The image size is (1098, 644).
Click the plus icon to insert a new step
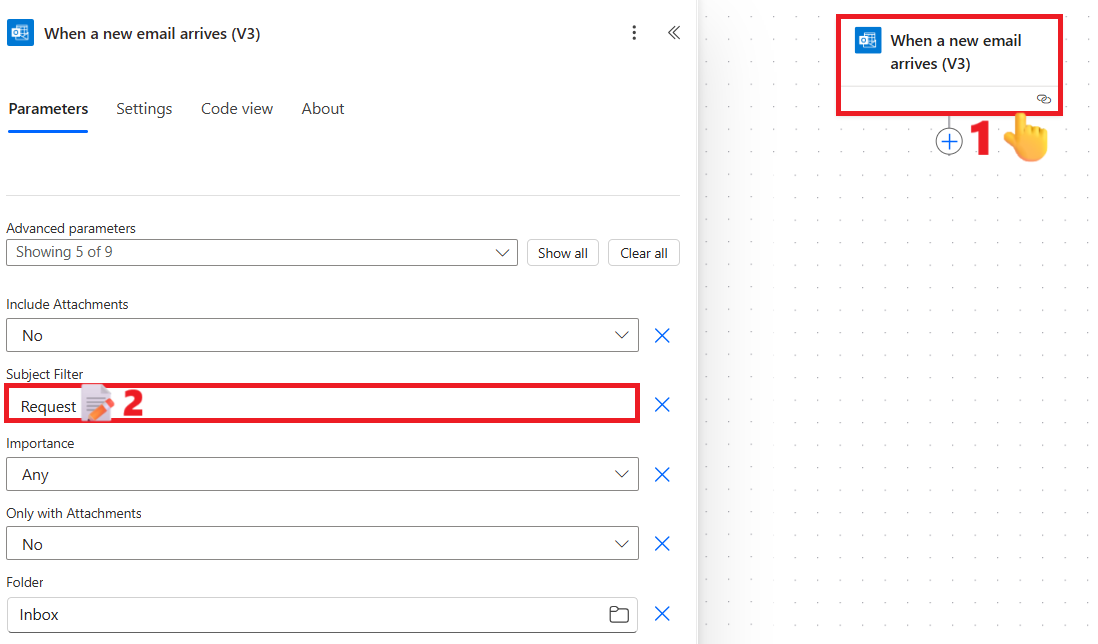click(x=948, y=140)
